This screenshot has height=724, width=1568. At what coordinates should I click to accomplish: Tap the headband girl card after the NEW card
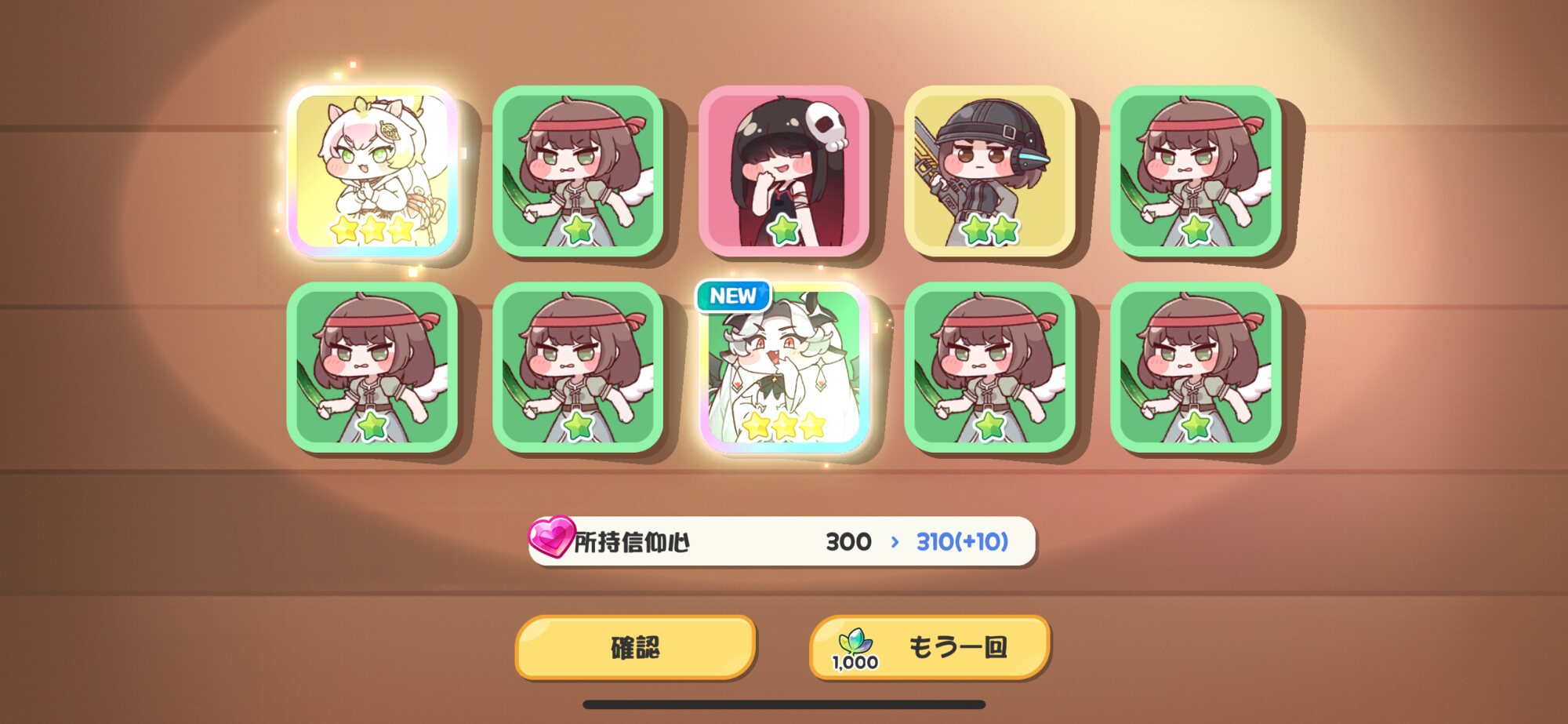point(989,368)
